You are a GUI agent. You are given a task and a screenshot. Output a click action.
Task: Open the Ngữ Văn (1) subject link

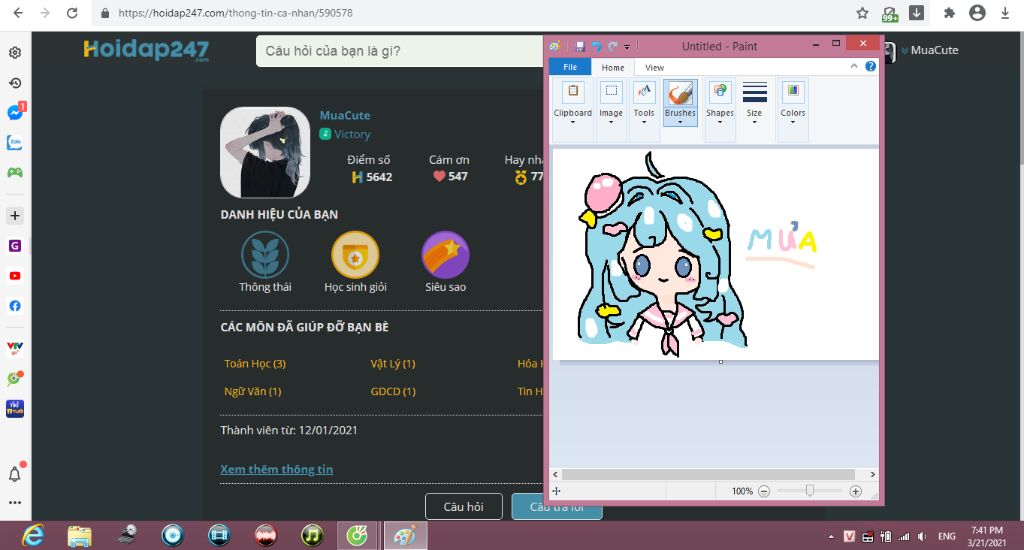tap(252, 391)
